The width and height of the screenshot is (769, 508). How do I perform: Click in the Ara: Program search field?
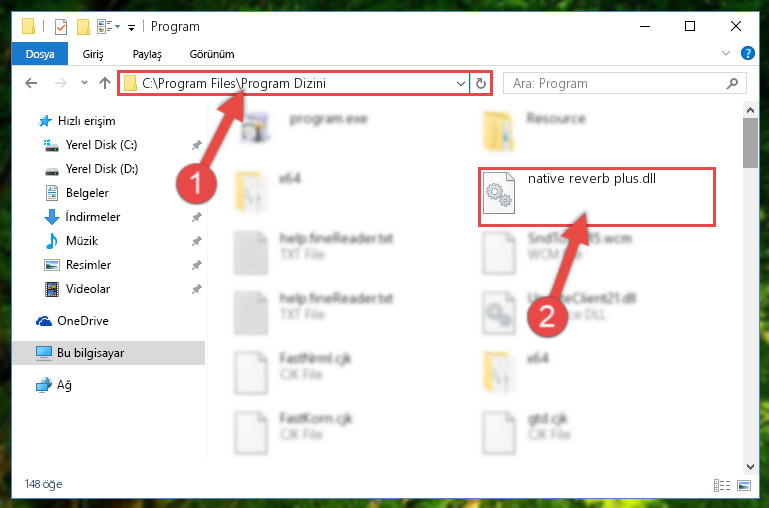pos(618,83)
